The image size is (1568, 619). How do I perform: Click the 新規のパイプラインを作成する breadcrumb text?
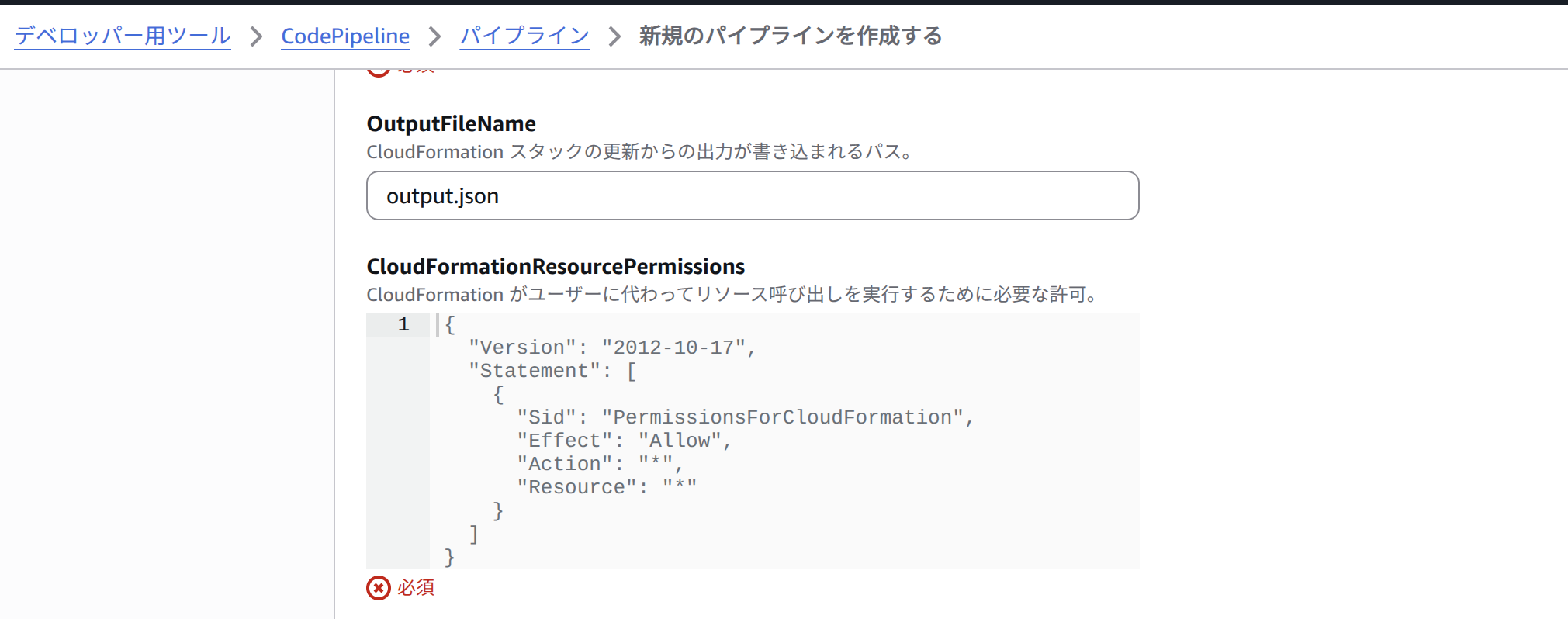(790, 36)
